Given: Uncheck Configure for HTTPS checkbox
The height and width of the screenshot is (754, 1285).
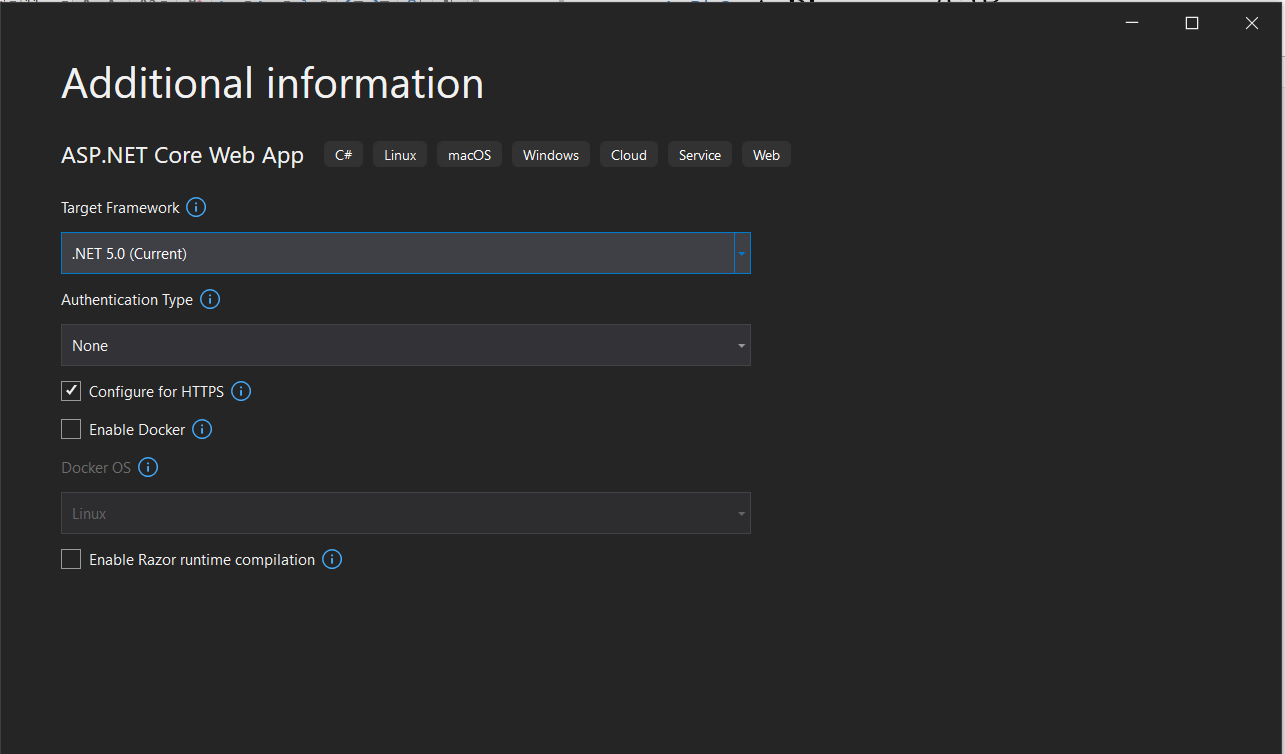Looking at the screenshot, I should click(71, 391).
